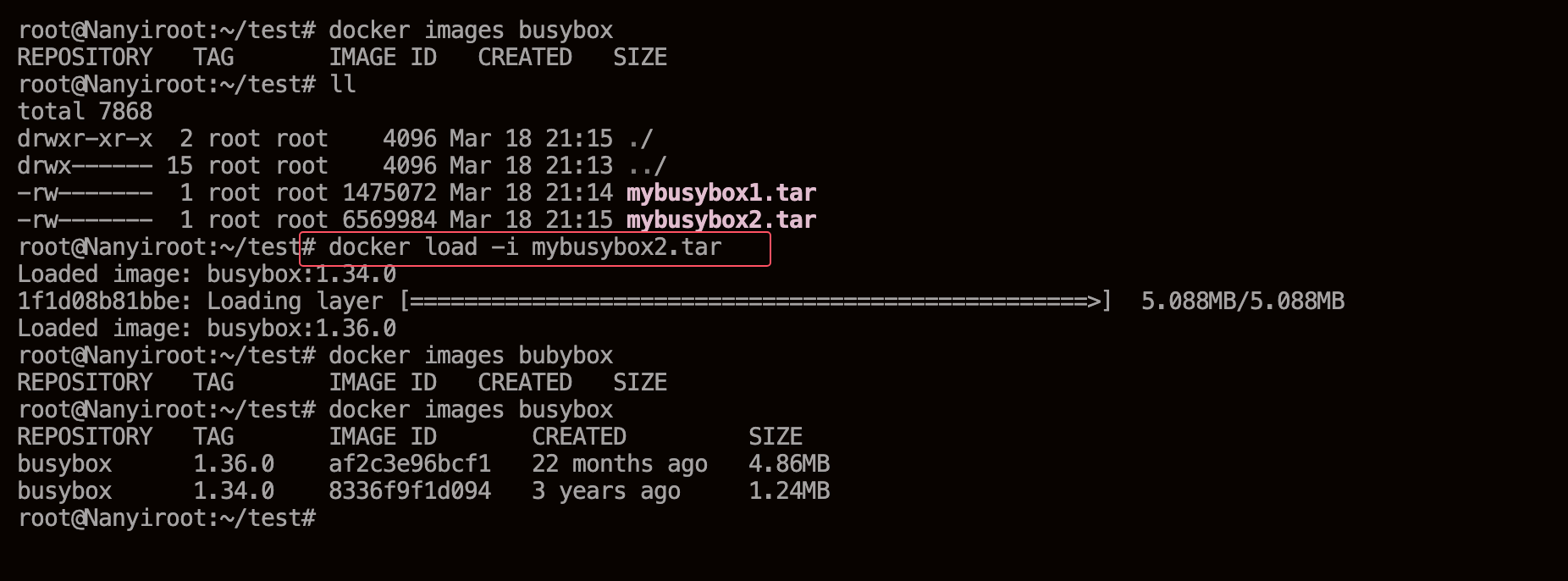The image size is (1568, 581).
Task: Click the mybusybox1.tar file name
Action: coord(721,193)
